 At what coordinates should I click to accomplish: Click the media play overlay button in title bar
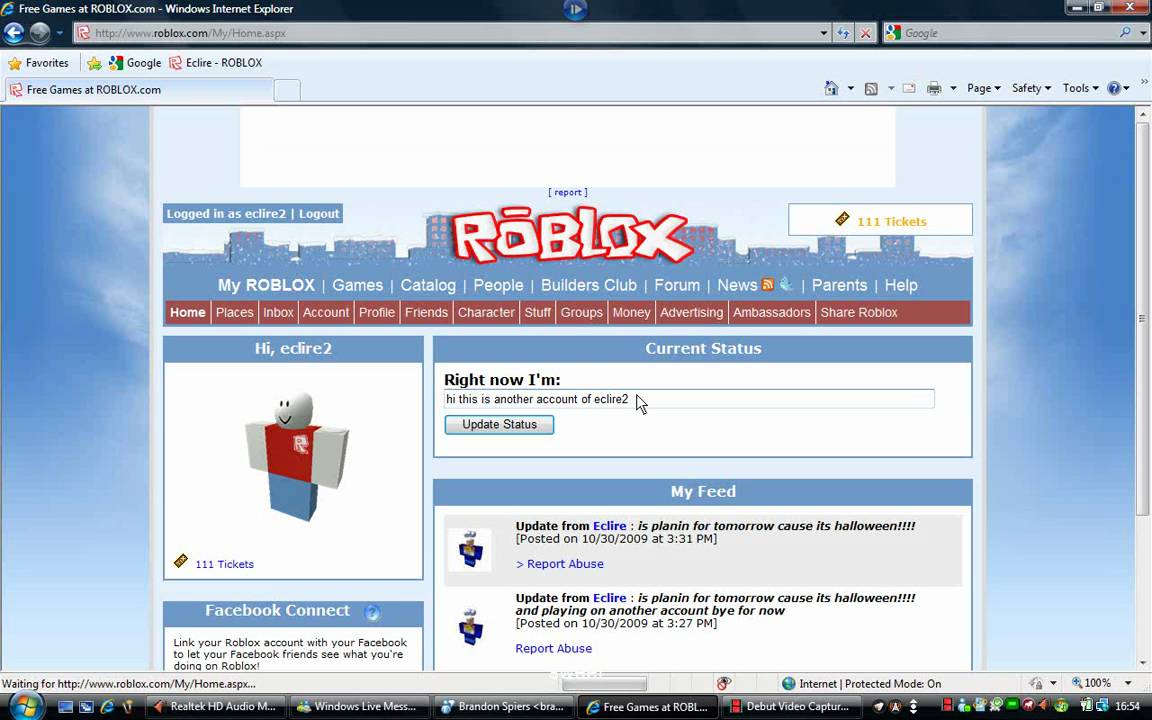coord(575,9)
